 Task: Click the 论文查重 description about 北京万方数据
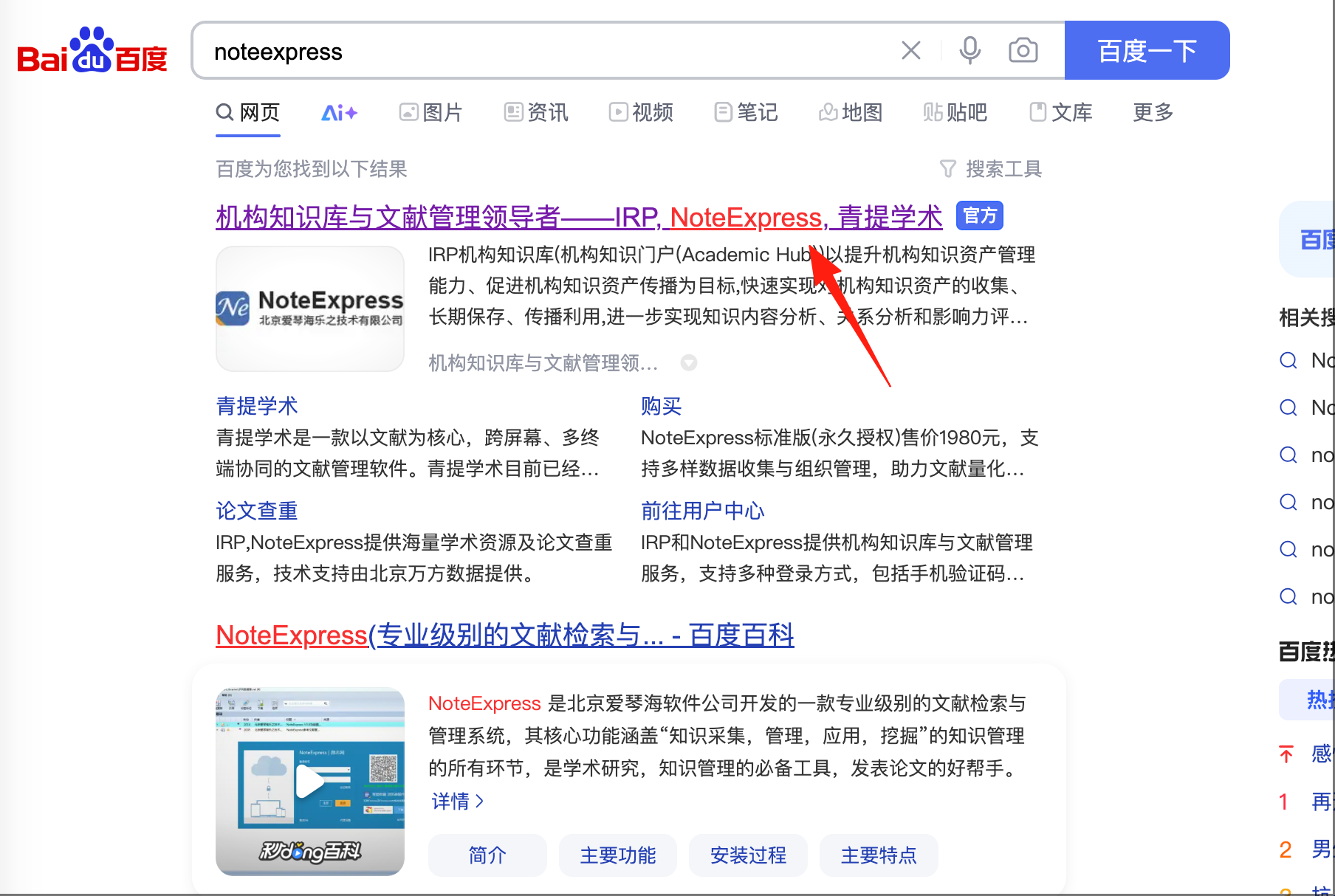[x=414, y=558]
